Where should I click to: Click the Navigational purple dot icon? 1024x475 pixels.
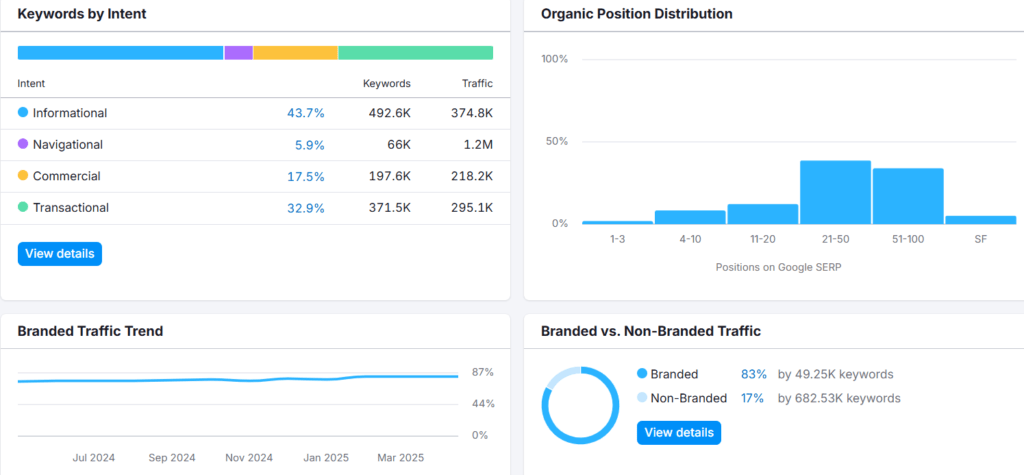(x=23, y=144)
